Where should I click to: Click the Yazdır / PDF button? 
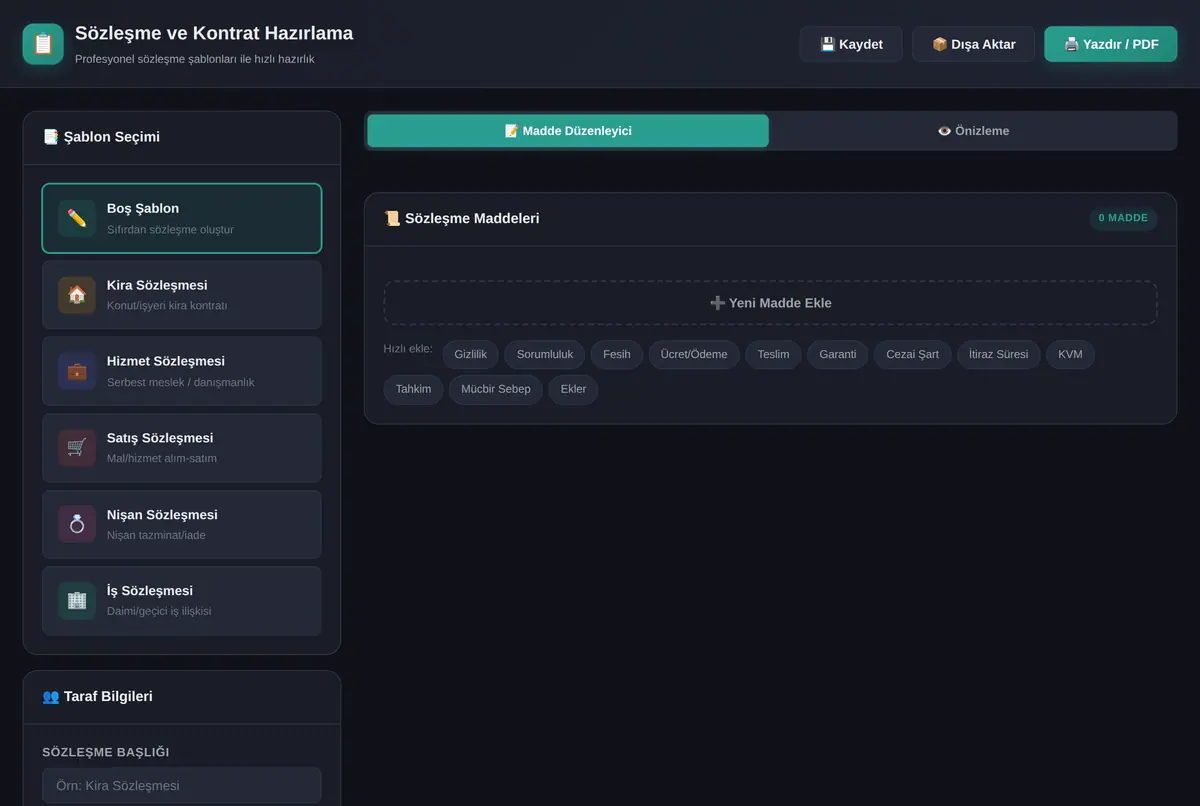click(x=1111, y=44)
